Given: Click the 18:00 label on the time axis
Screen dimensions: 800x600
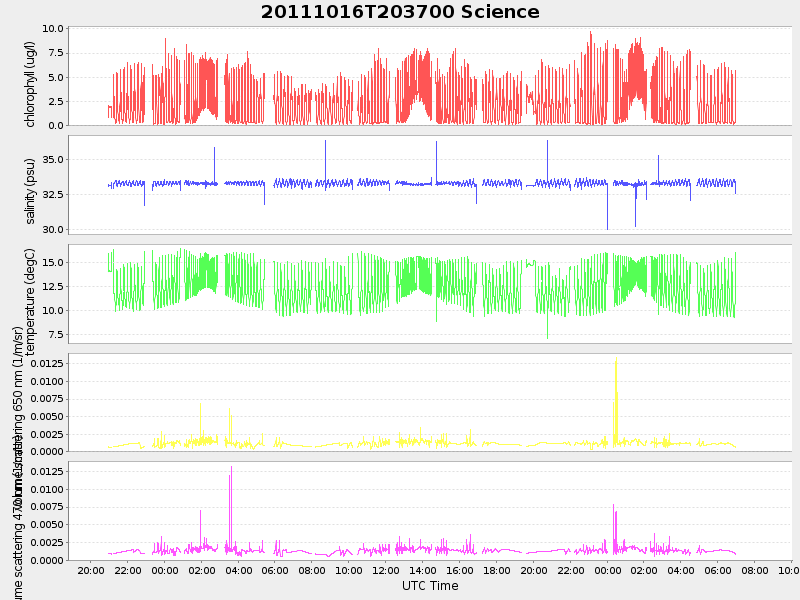Looking at the screenshot, I should [496, 570].
